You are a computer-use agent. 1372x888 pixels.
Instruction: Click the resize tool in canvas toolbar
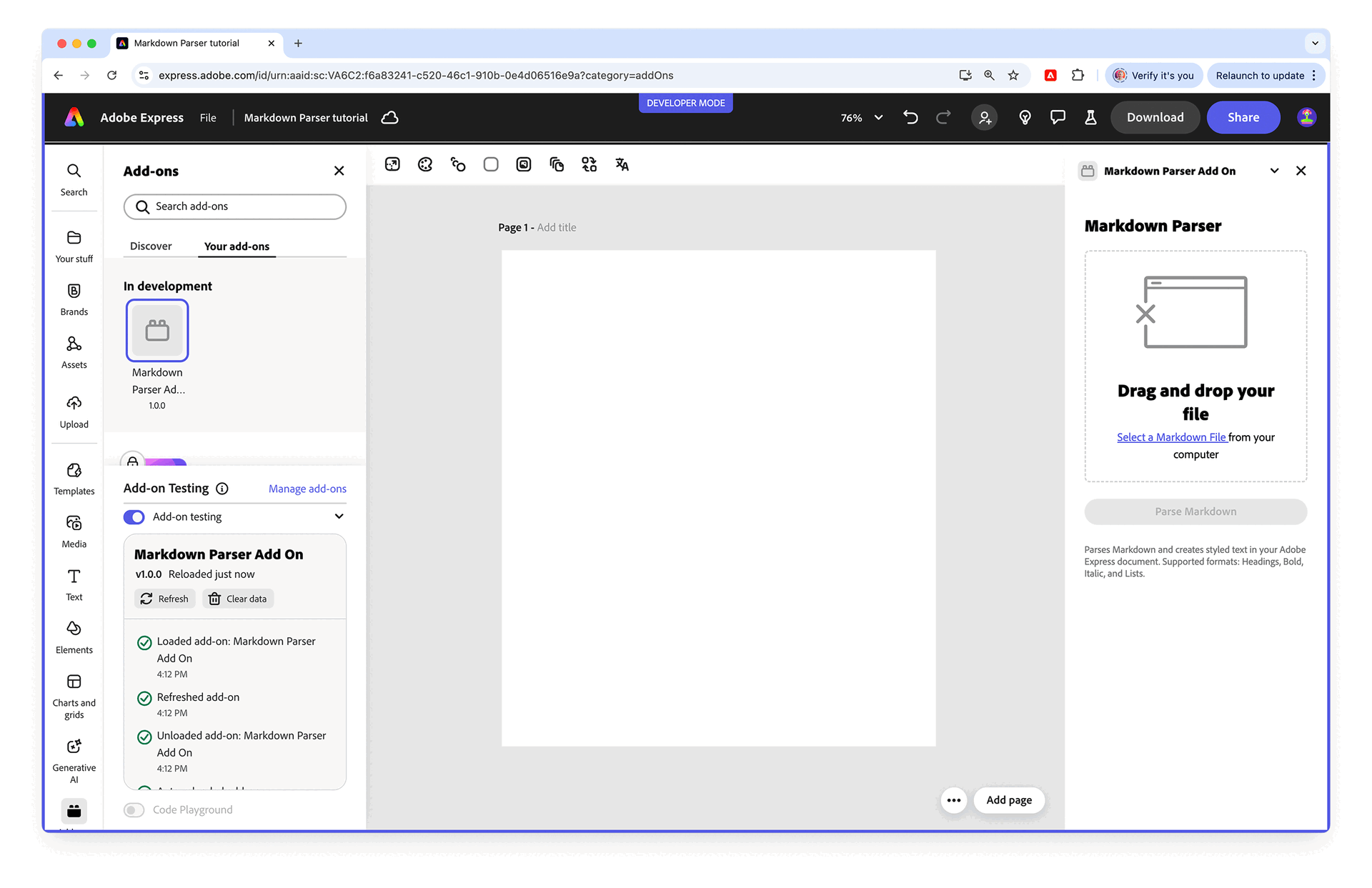click(392, 164)
